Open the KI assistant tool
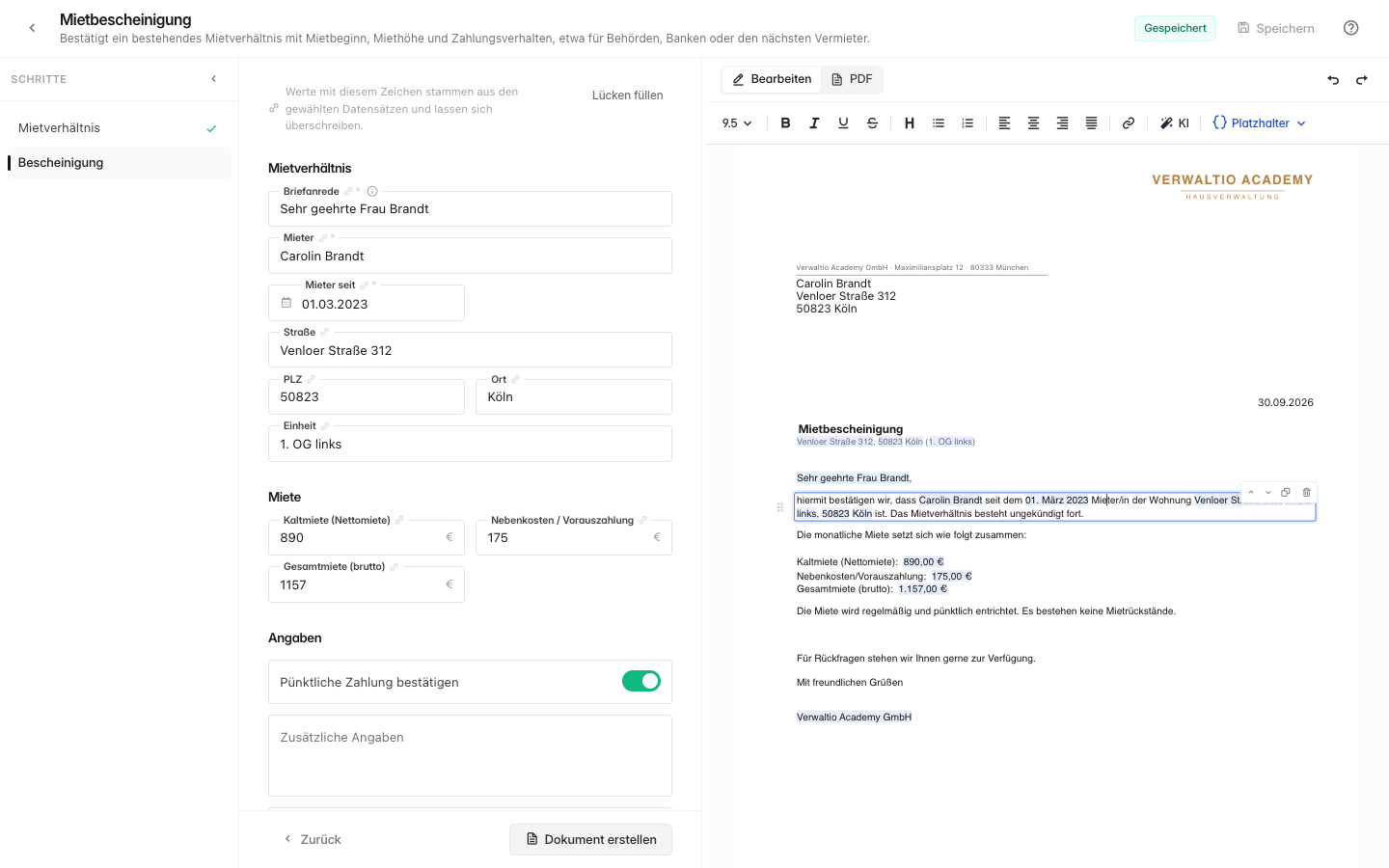1389x868 pixels. coord(1175,123)
